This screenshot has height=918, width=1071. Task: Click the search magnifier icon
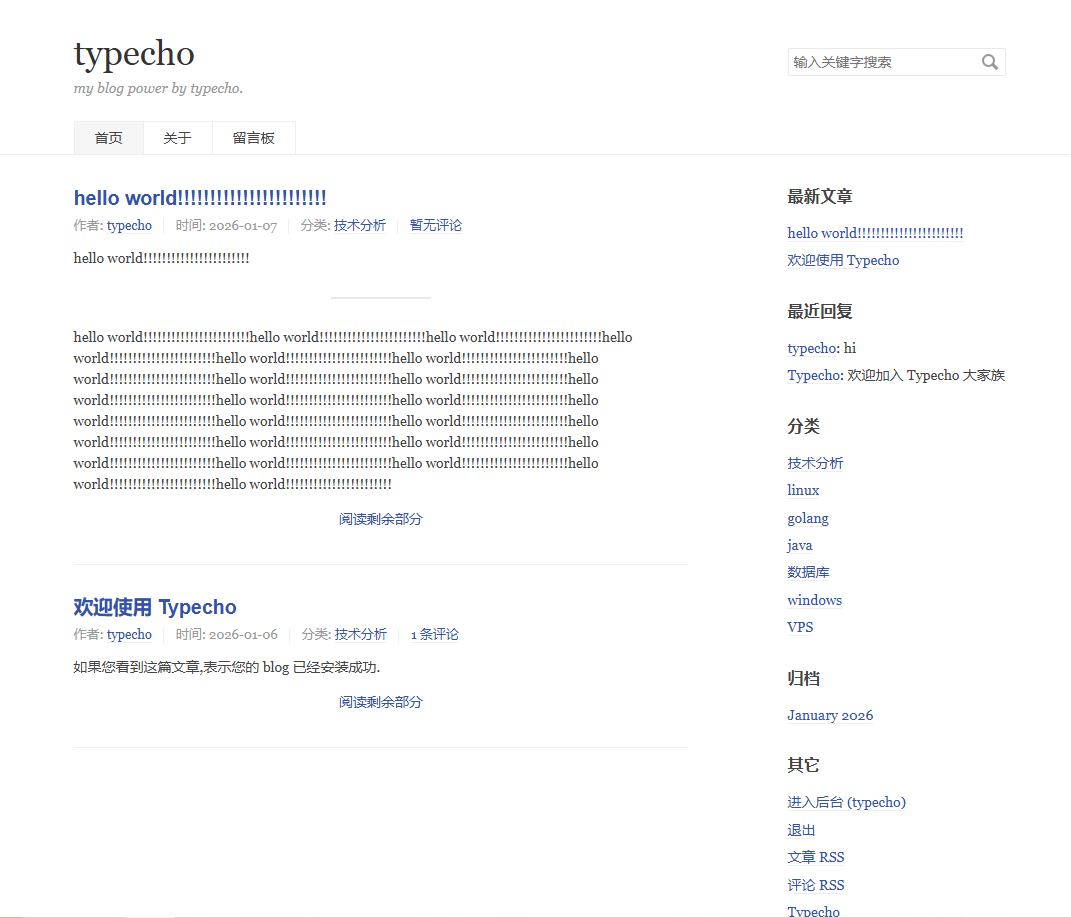pyautogui.click(x=990, y=62)
